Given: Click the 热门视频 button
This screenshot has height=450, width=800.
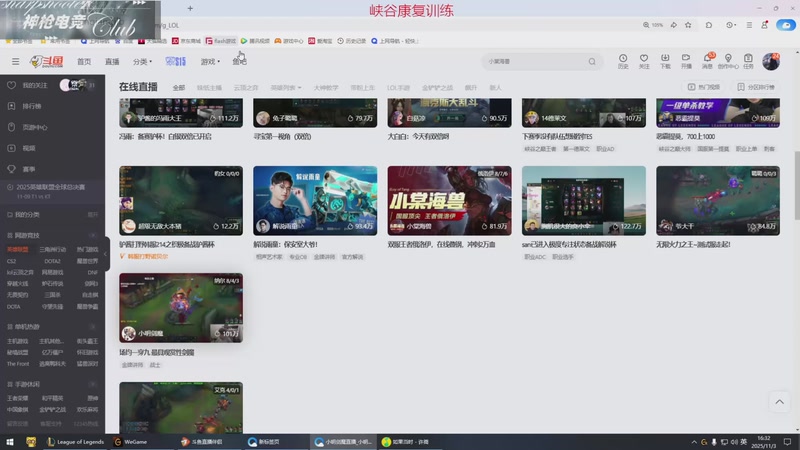Looking at the screenshot, I should (x=704, y=87).
